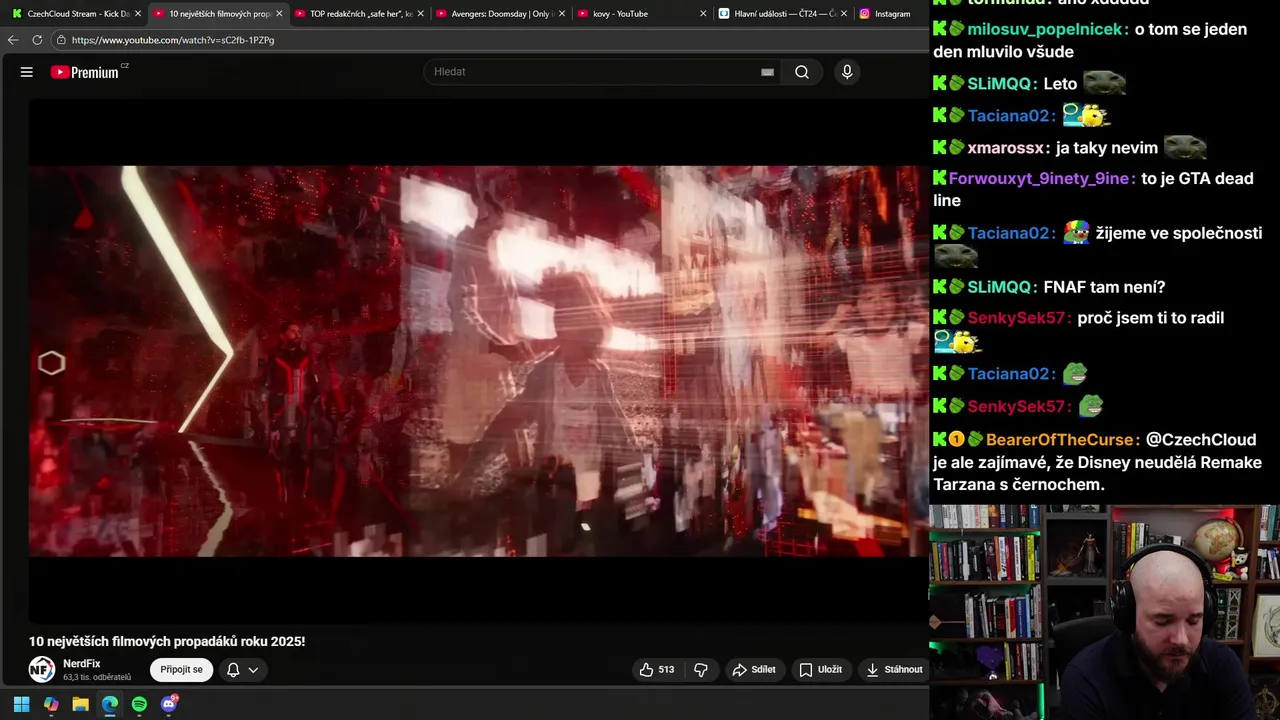This screenshot has height=720, width=1280.
Task: Save video with Uložit button
Action: (x=820, y=670)
